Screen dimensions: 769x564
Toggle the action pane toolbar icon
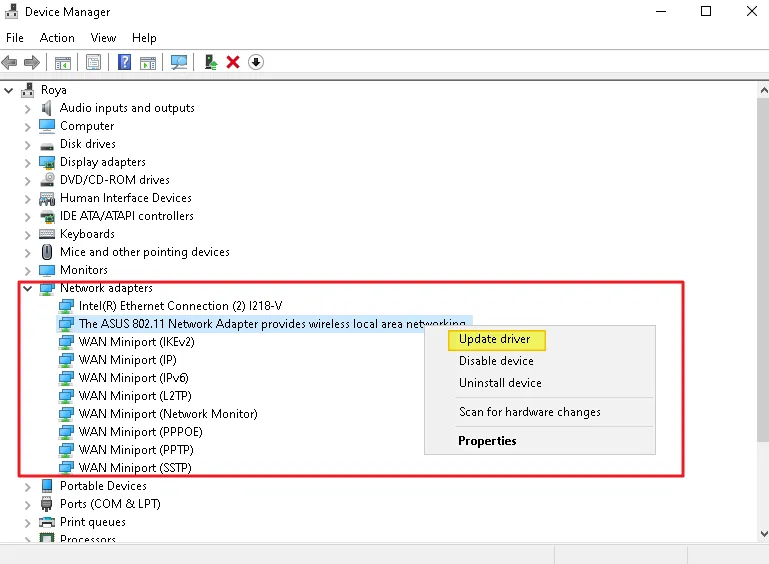pos(148,63)
